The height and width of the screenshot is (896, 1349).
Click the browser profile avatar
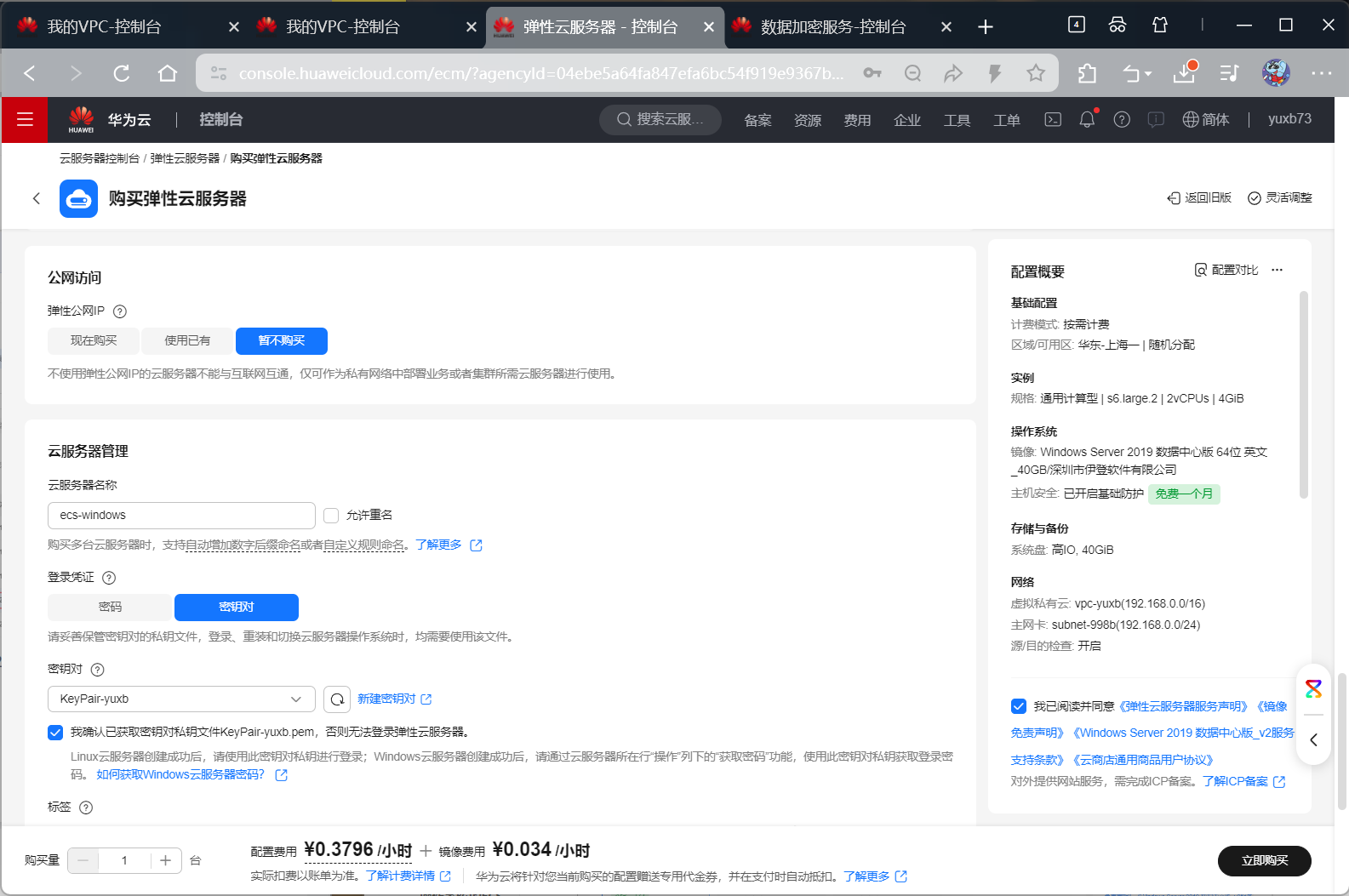click(x=1276, y=73)
